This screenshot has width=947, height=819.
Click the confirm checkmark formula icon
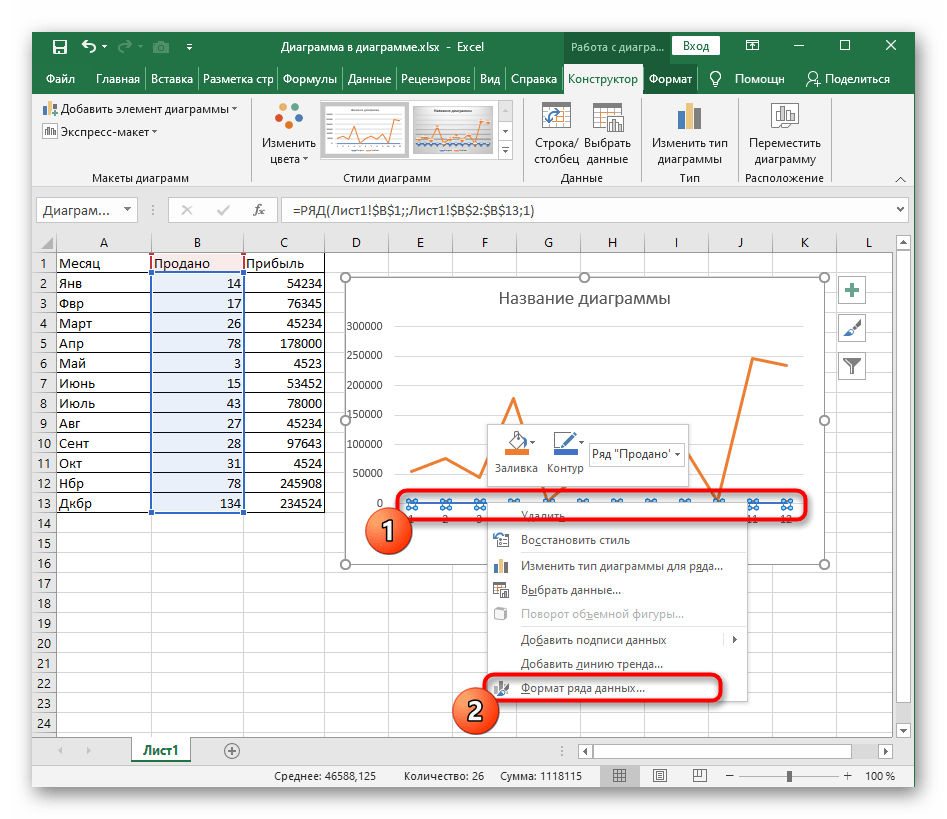[223, 210]
